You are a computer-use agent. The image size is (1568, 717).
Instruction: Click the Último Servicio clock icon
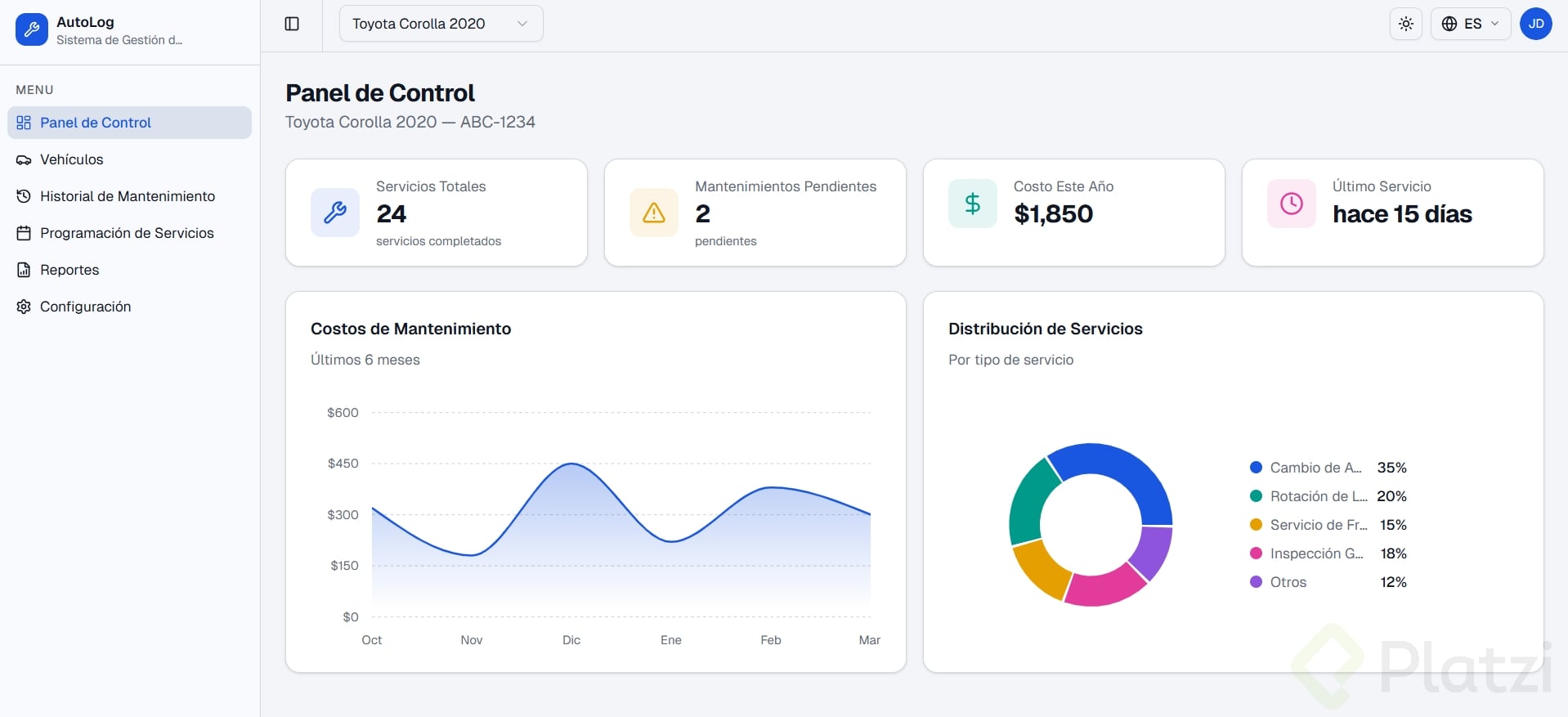(1292, 204)
